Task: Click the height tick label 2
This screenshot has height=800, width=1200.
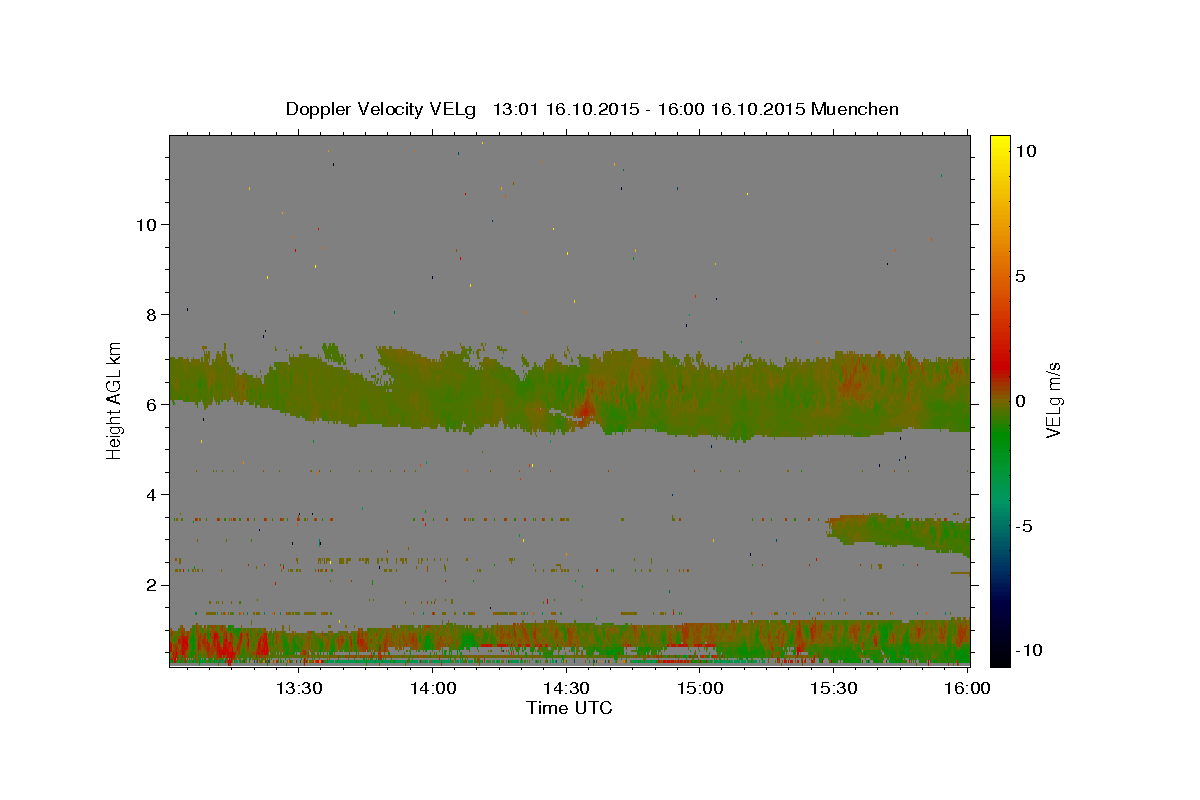Action: coord(152,584)
